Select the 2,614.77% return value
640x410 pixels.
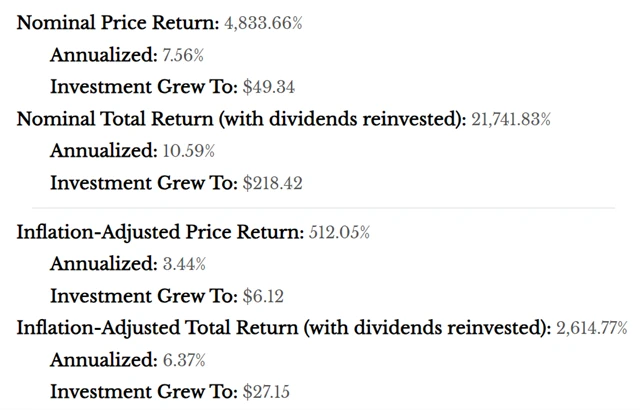point(597,327)
